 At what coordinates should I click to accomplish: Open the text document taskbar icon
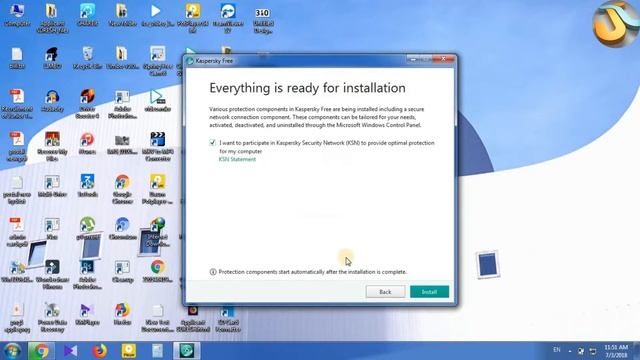(x=158, y=351)
